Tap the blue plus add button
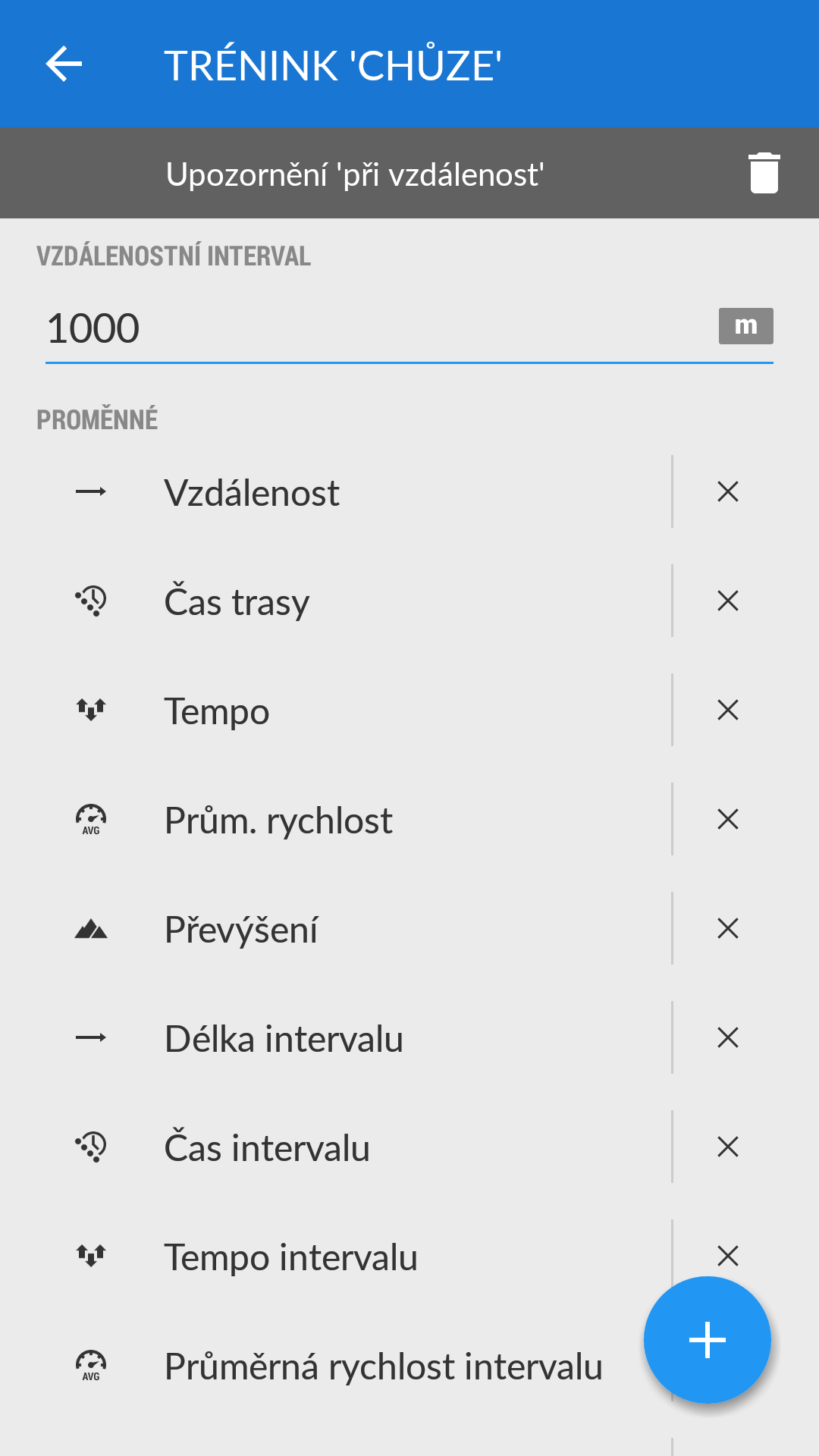Viewport: 819px width, 1456px height. pyautogui.click(x=707, y=1340)
